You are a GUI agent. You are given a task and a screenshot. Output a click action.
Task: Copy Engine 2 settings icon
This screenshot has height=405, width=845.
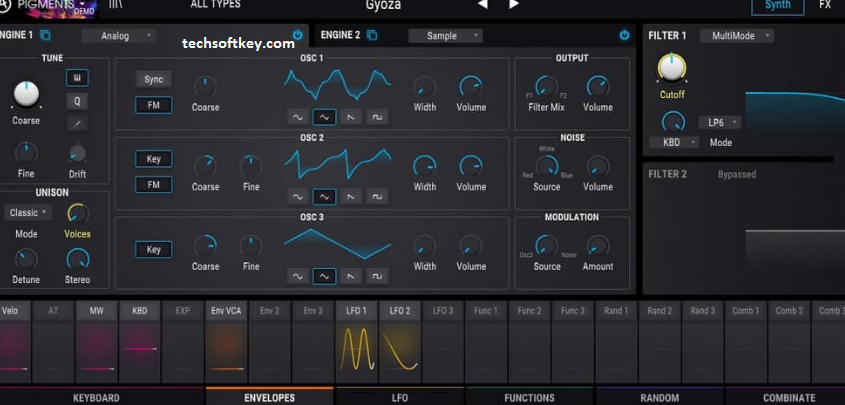point(372,36)
